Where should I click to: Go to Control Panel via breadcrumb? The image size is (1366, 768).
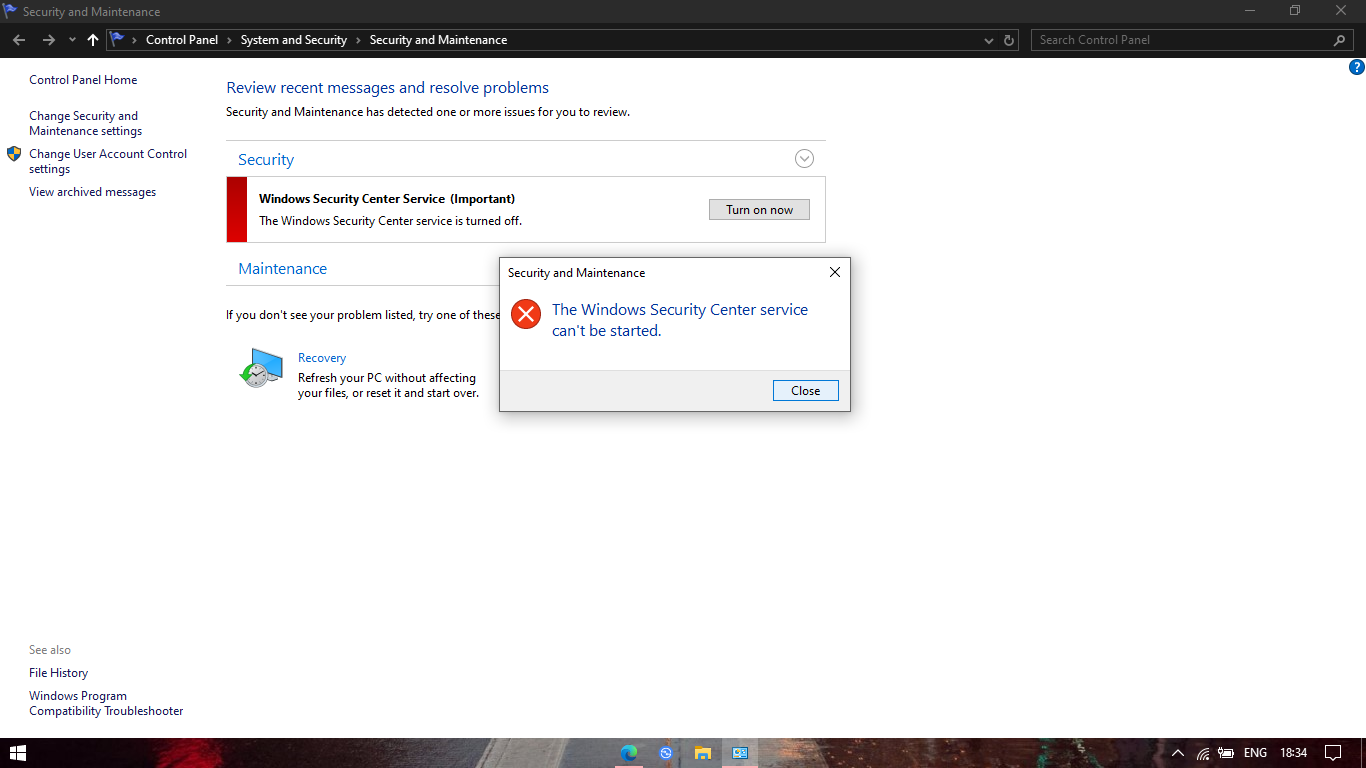click(182, 39)
